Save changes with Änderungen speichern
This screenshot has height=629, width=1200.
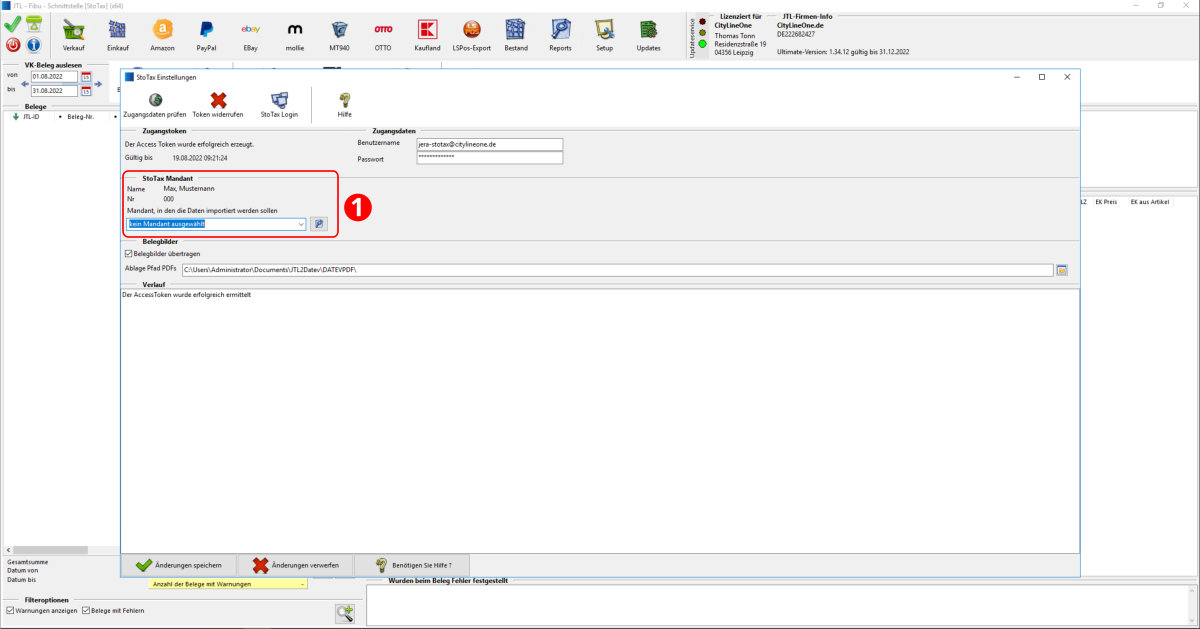coord(179,565)
